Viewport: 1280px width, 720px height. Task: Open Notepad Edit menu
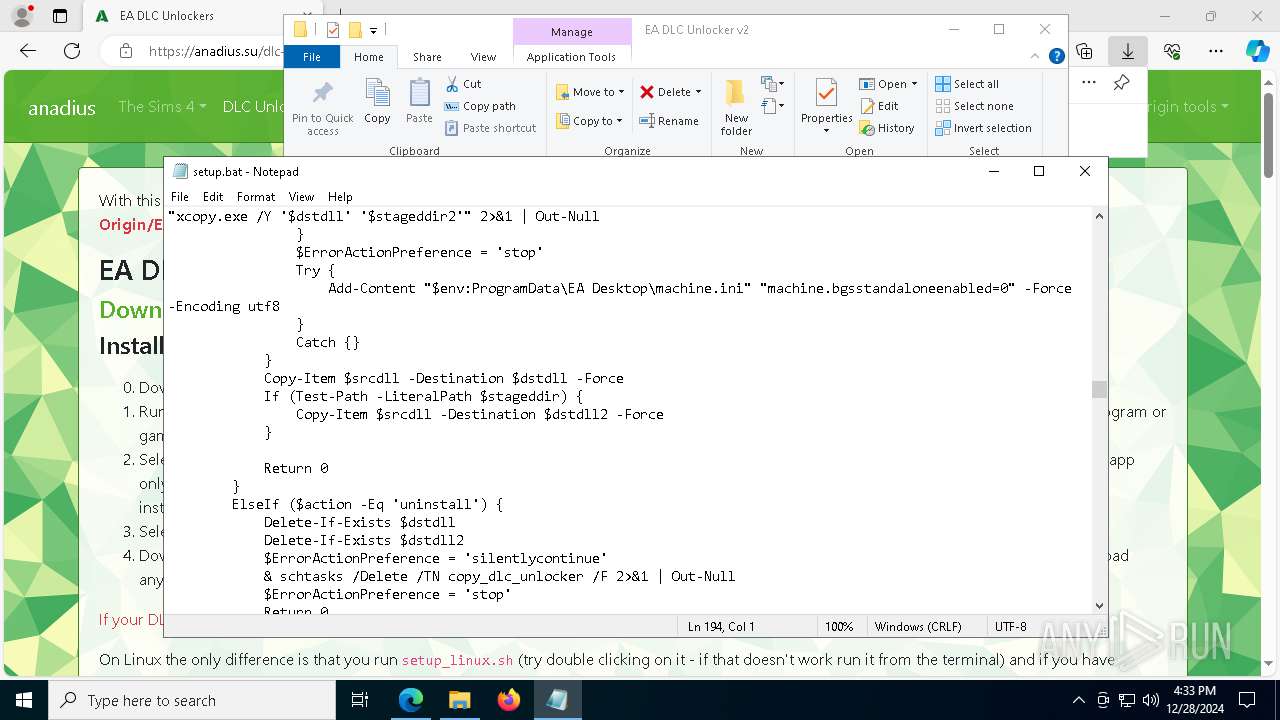[x=213, y=197]
